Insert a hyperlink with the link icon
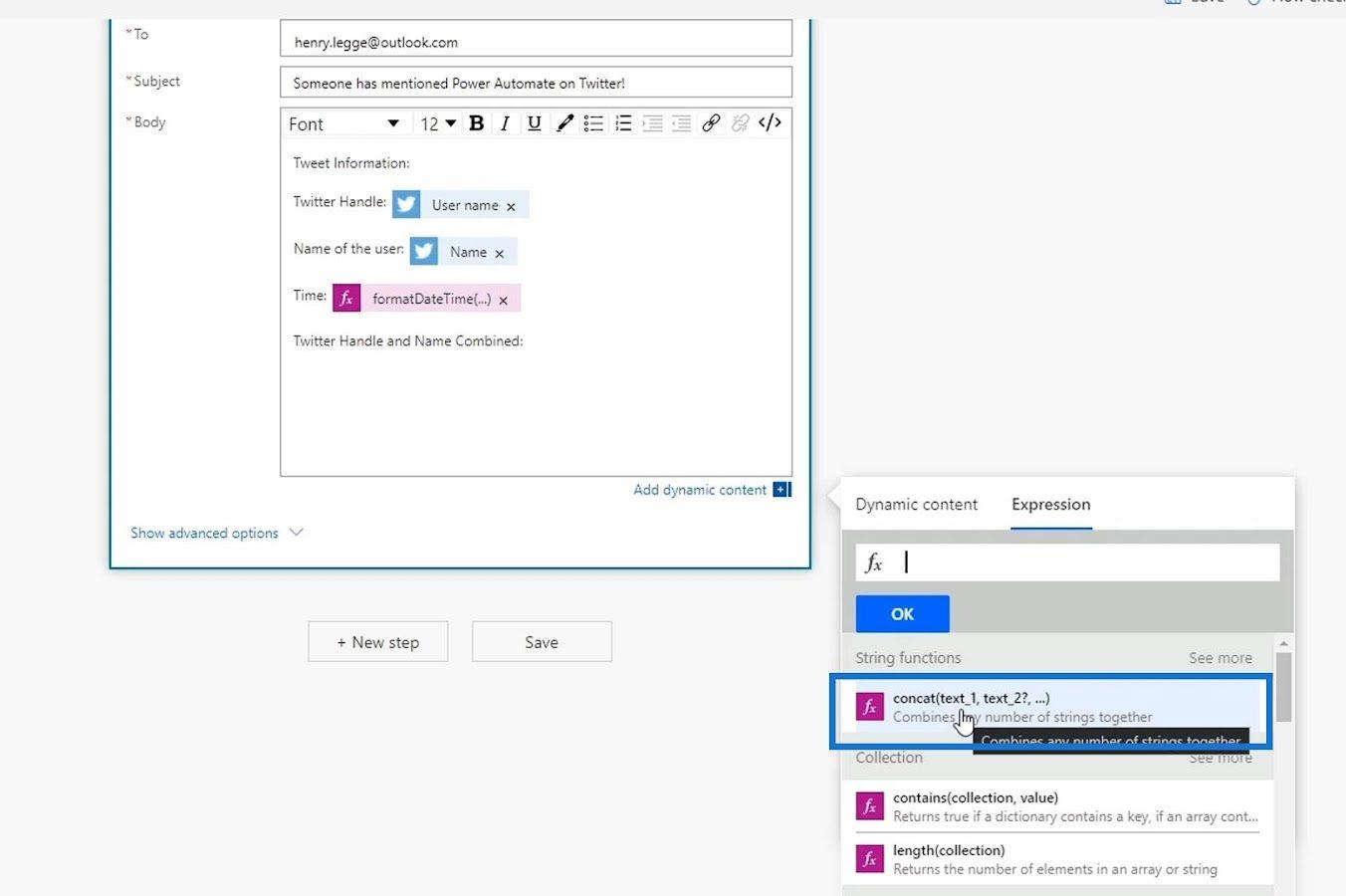The height and width of the screenshot is (896, 1346). (711, 123)
